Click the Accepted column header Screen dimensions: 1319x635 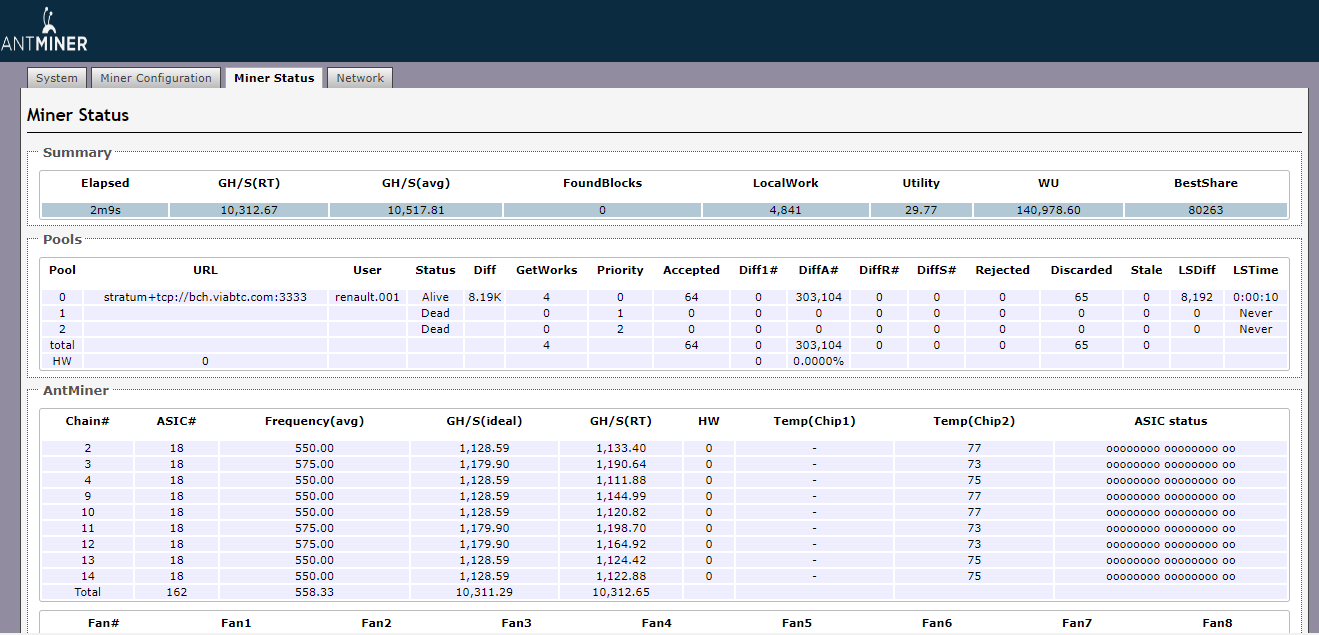click(x=691, y=270)
